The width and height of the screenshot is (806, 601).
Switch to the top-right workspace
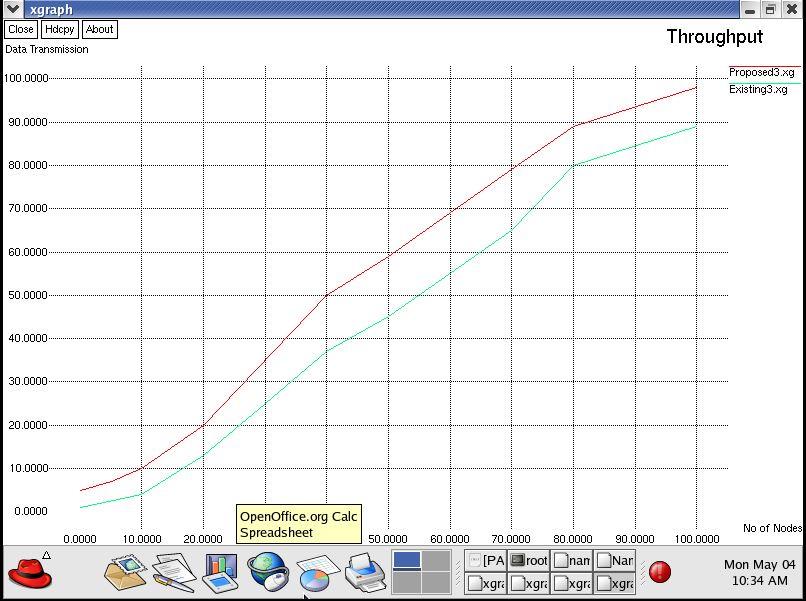point(436,561)
